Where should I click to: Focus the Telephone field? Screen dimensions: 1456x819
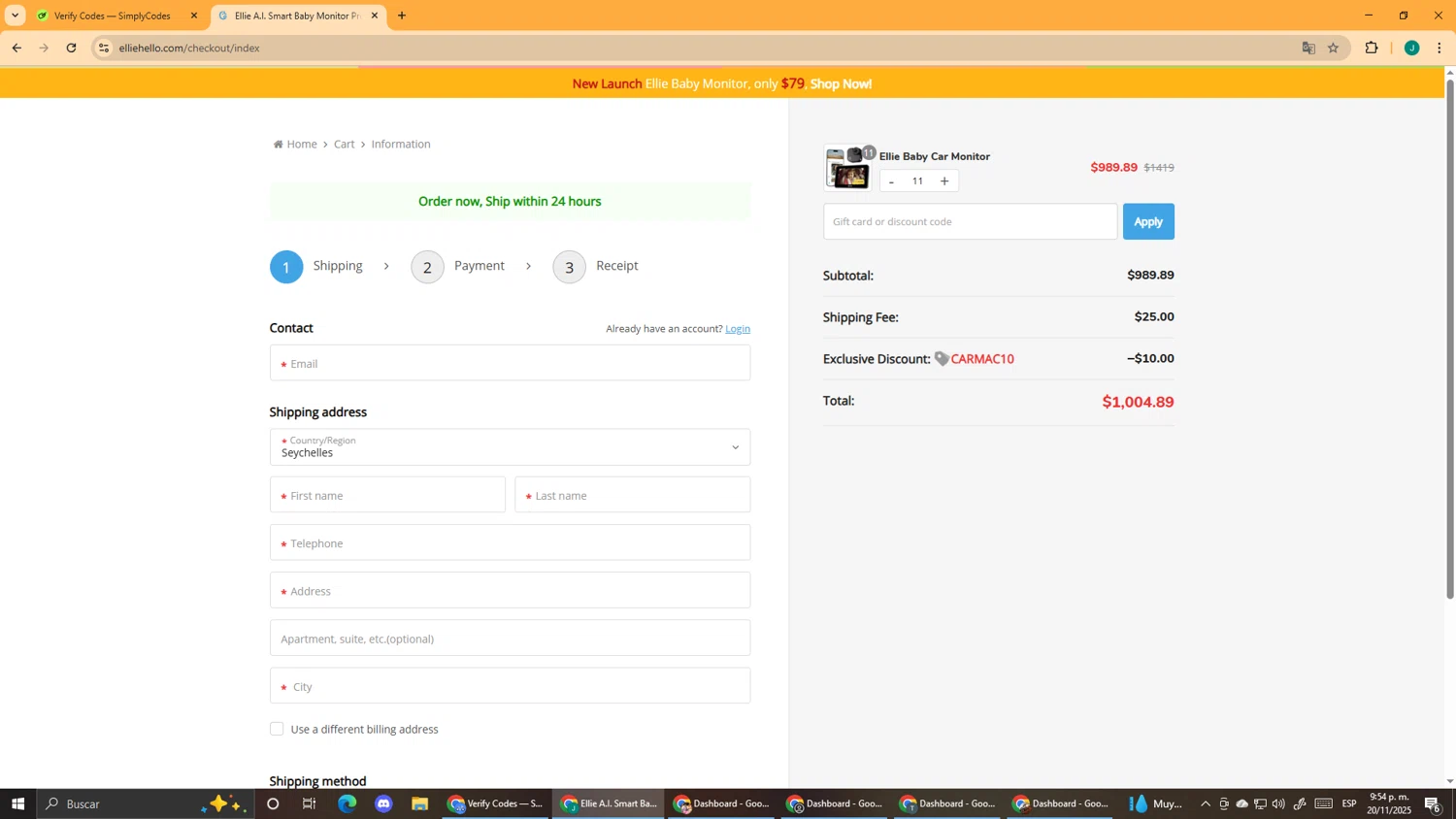click(510, 542)
